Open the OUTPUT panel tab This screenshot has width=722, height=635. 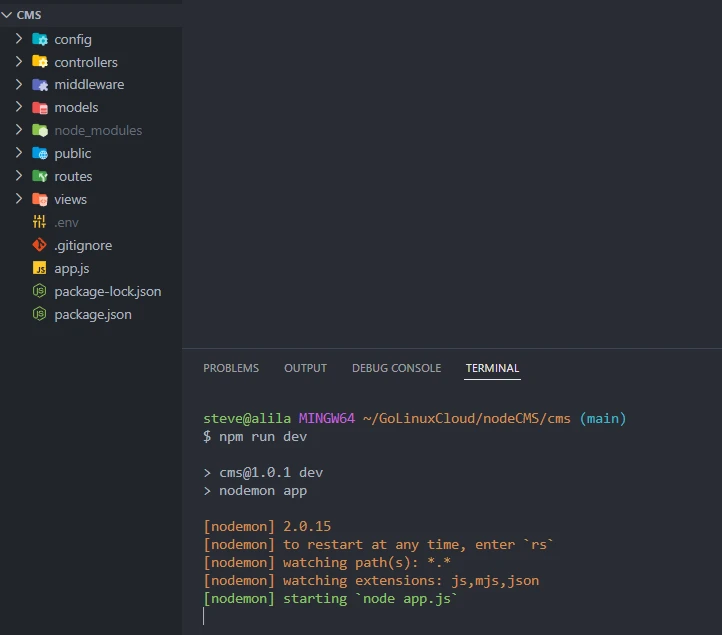pyautogui.click(x=305, y=368)
